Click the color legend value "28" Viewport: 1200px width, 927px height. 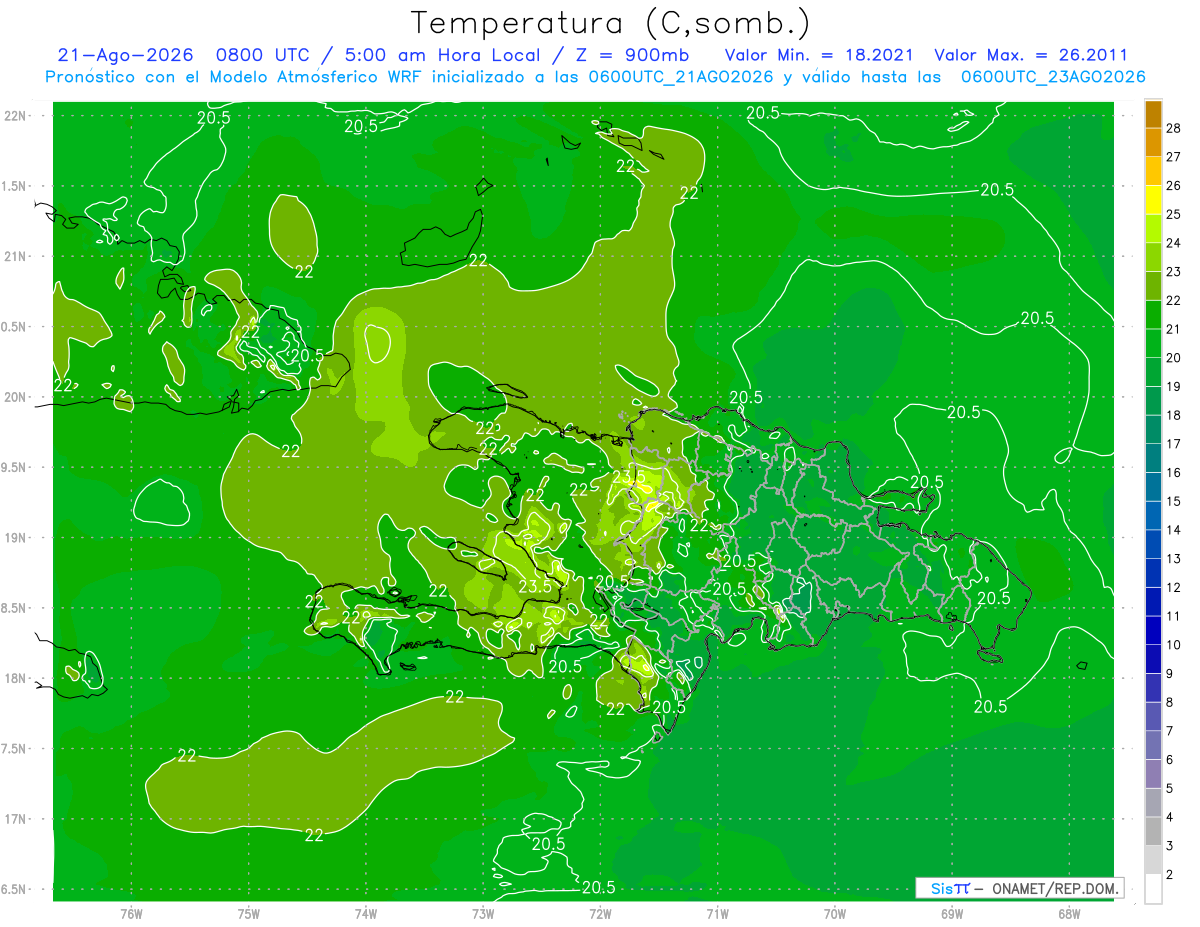1174,128
